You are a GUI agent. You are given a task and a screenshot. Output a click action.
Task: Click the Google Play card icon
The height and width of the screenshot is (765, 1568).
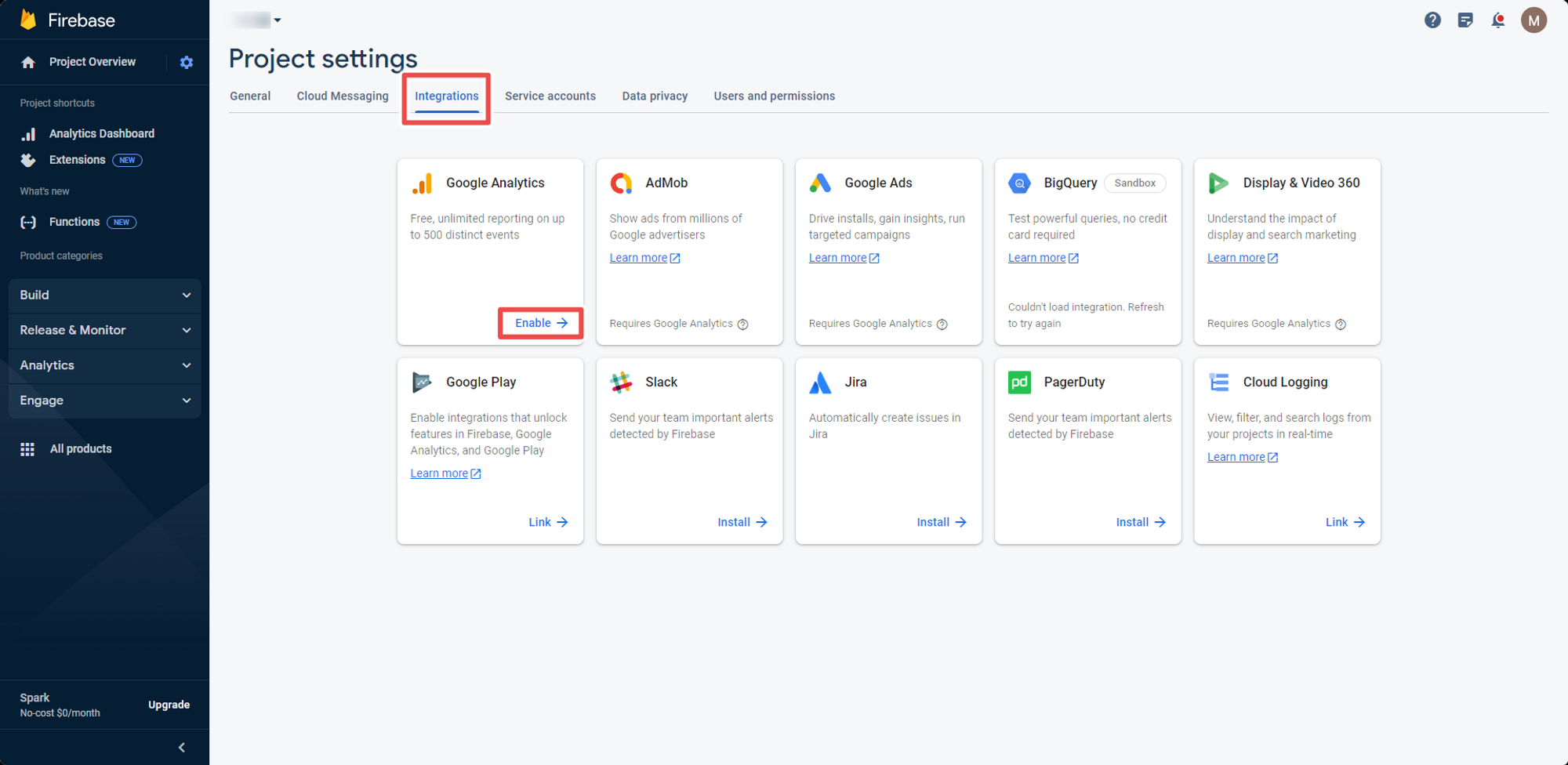pyautogui.click(x=422, y=382)
